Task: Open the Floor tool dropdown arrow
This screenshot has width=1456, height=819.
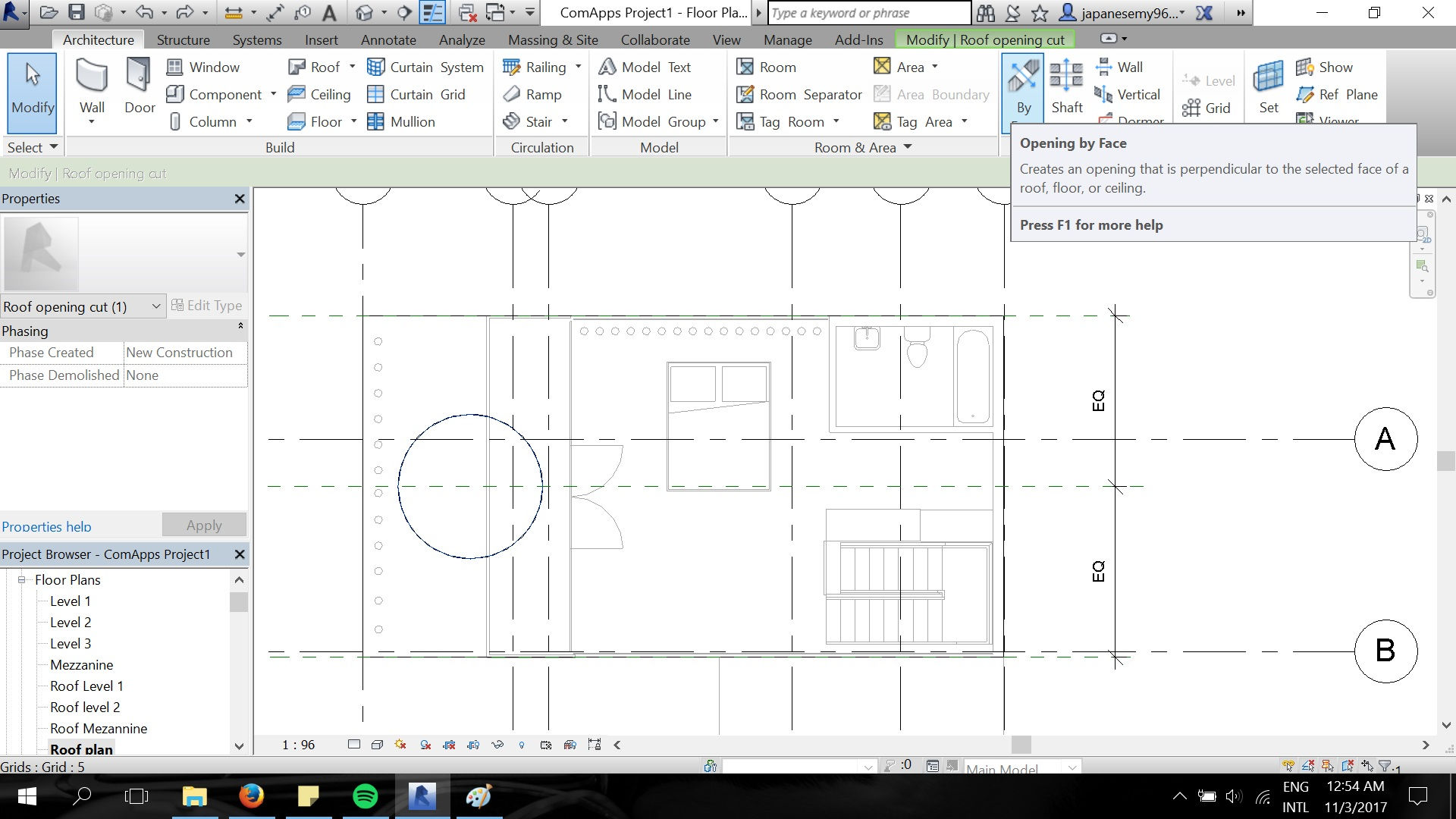Action: pyautogui.click(x=353, y=121)
